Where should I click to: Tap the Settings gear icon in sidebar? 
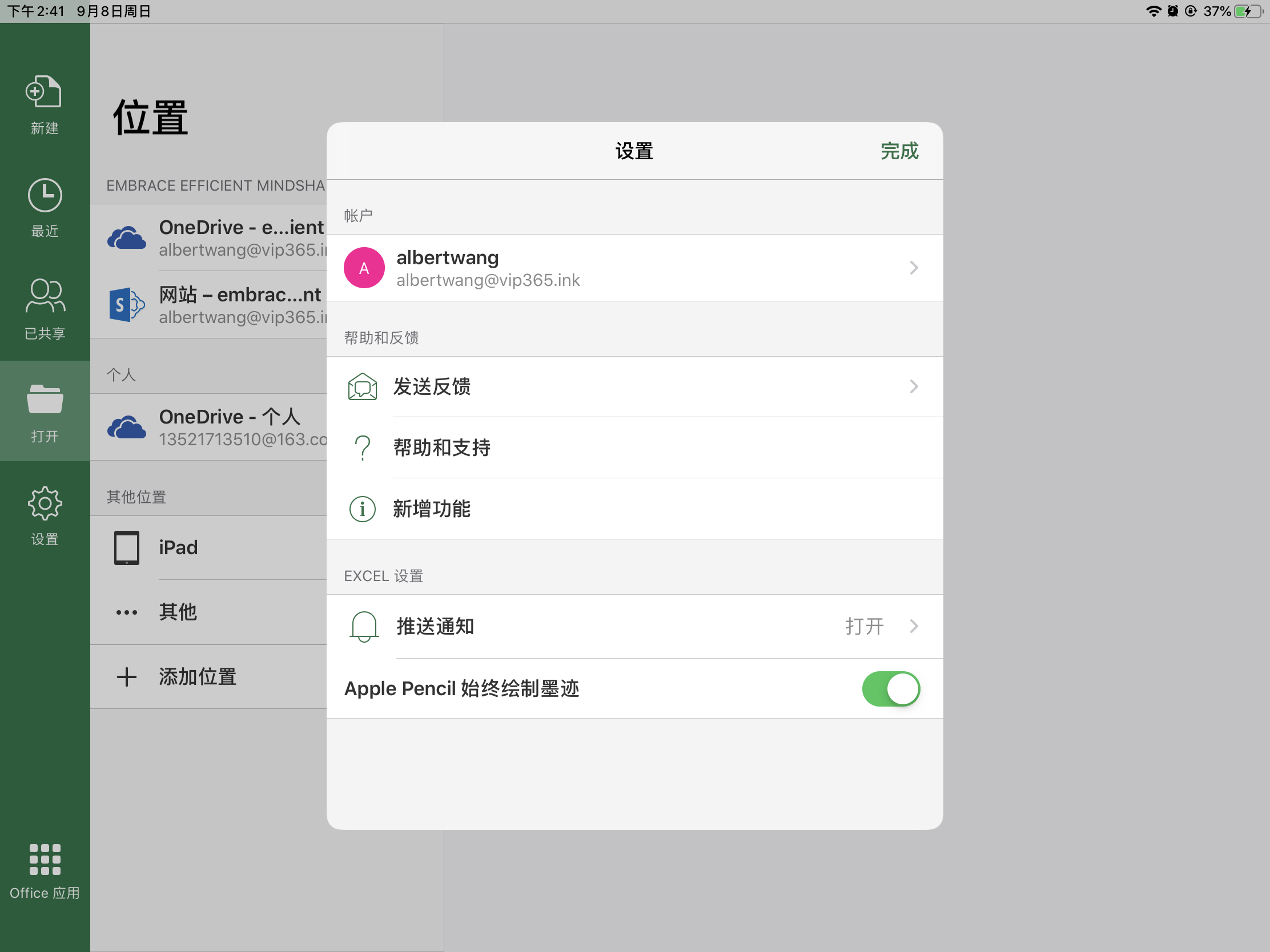coord(45,503)
